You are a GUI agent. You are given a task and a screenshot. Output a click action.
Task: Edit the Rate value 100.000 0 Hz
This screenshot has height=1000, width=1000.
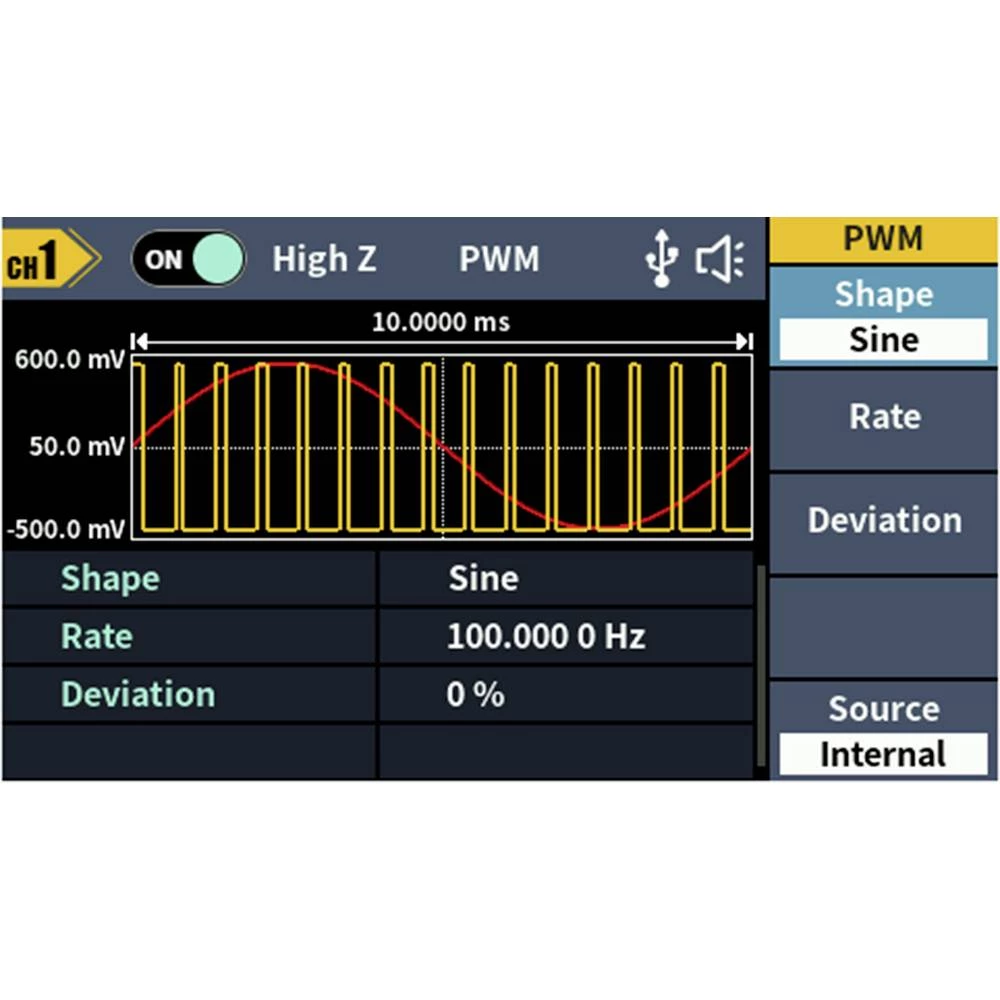tap(546, 636)
